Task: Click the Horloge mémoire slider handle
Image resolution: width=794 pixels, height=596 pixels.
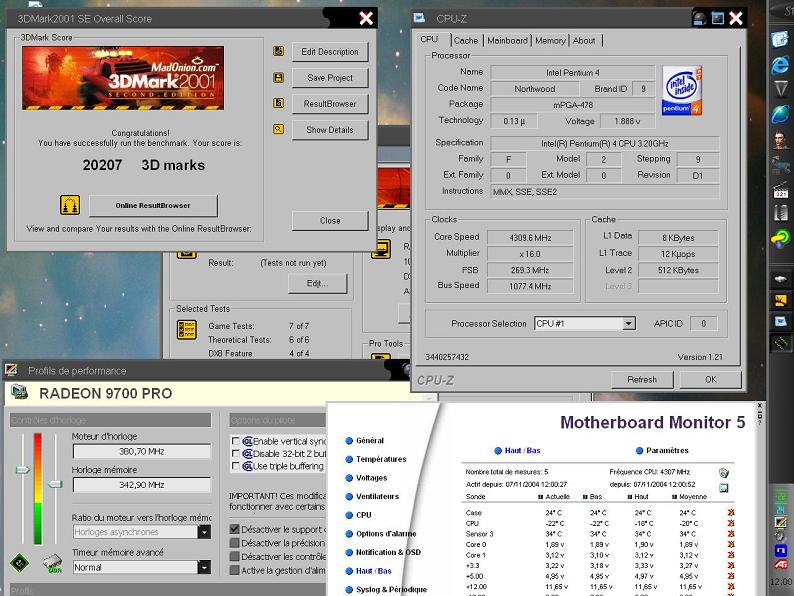Action: [x=55, y=484]
